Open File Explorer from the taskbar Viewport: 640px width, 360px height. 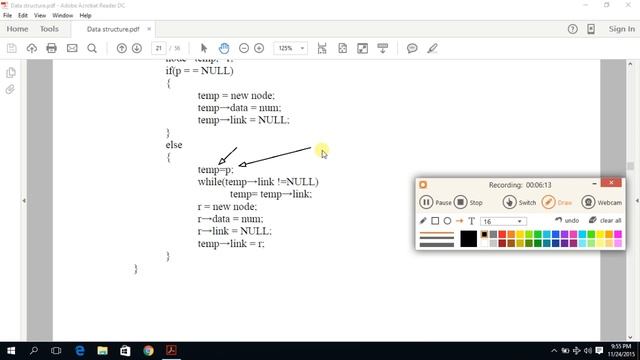click(x=102, y=351)
